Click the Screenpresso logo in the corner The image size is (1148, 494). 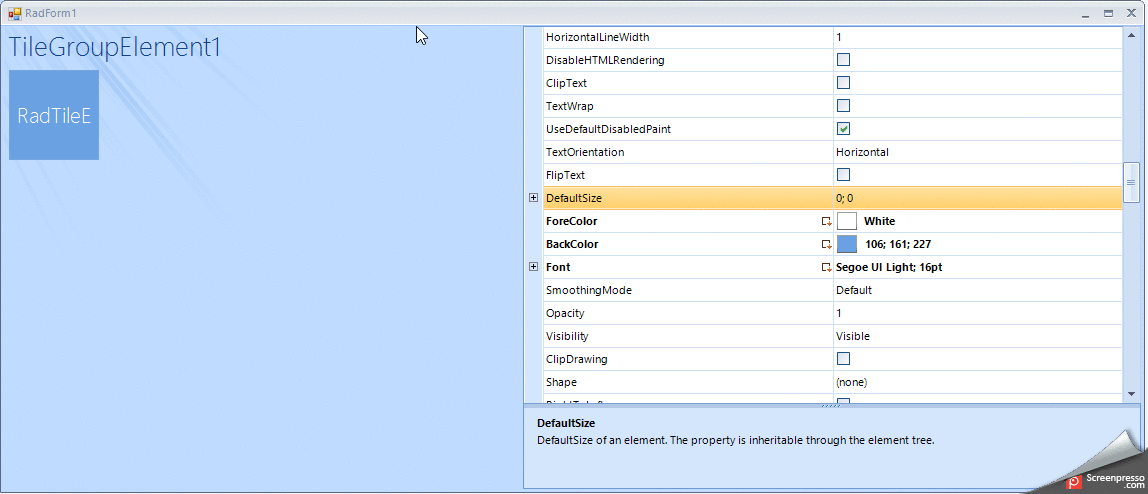point(1073,482)
